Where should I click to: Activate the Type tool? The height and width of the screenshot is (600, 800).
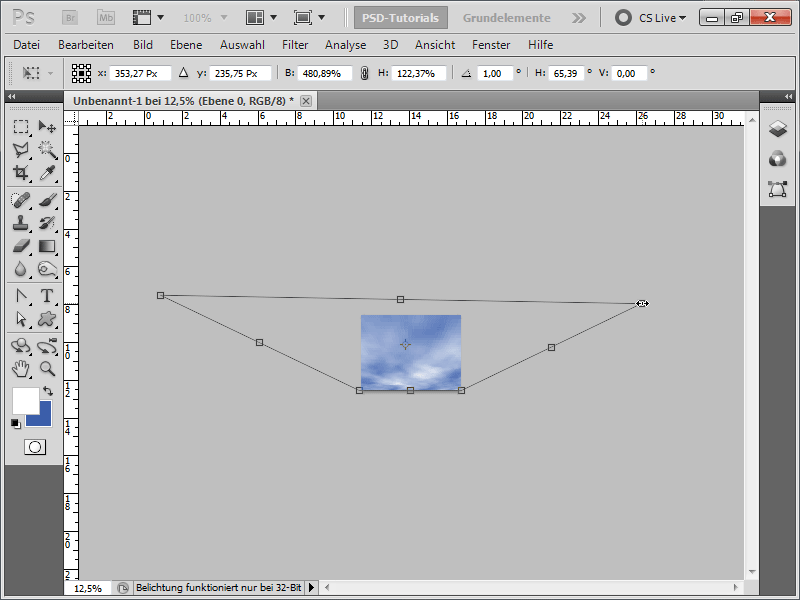(47, 296)
